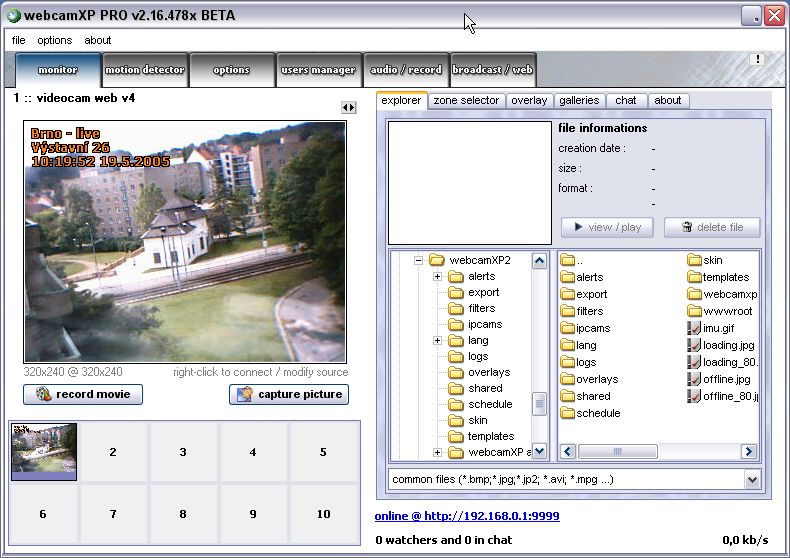This screenshot has height=558, width=790.
Task: Select the offline.jpg file
Action: pyautogui.click(x=719, y=379)
